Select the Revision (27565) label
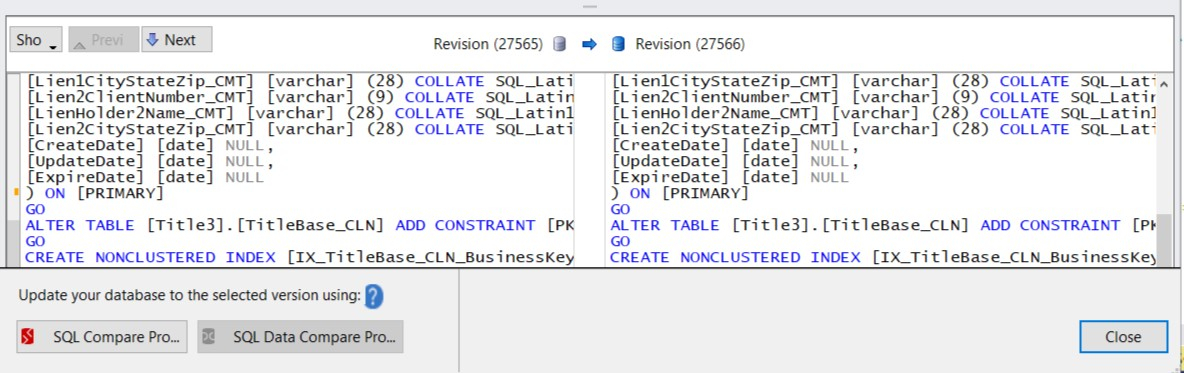 pos(488,45)
